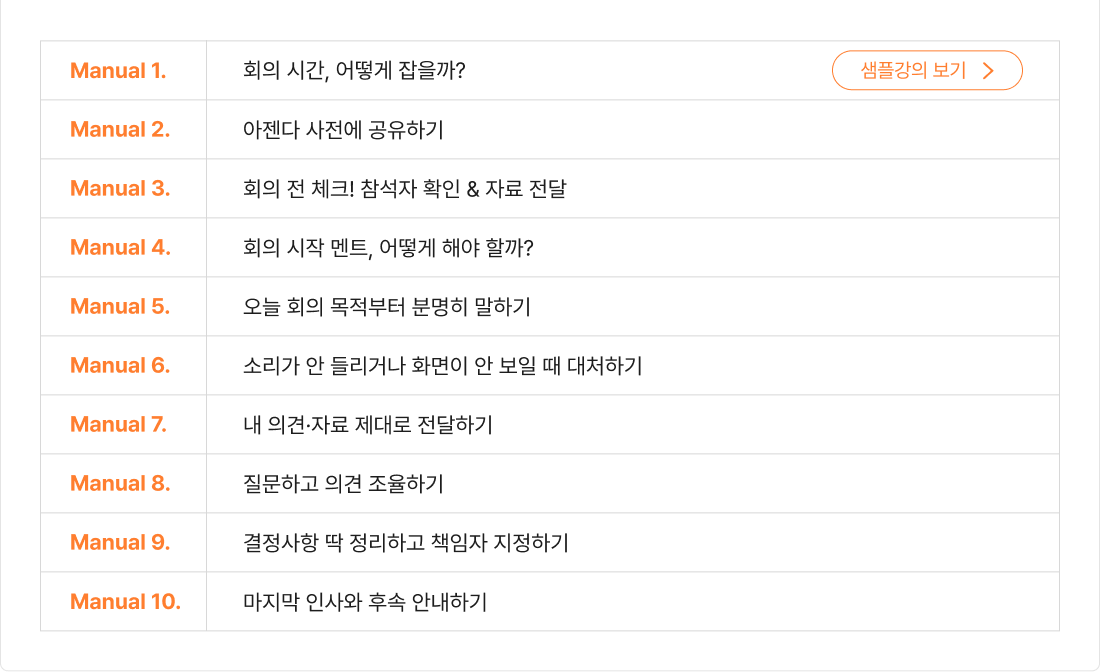Open lesson 회의 시간, 어떻게 잡을까?
This screenshot has width=1100, height=672.
point(354,70)
